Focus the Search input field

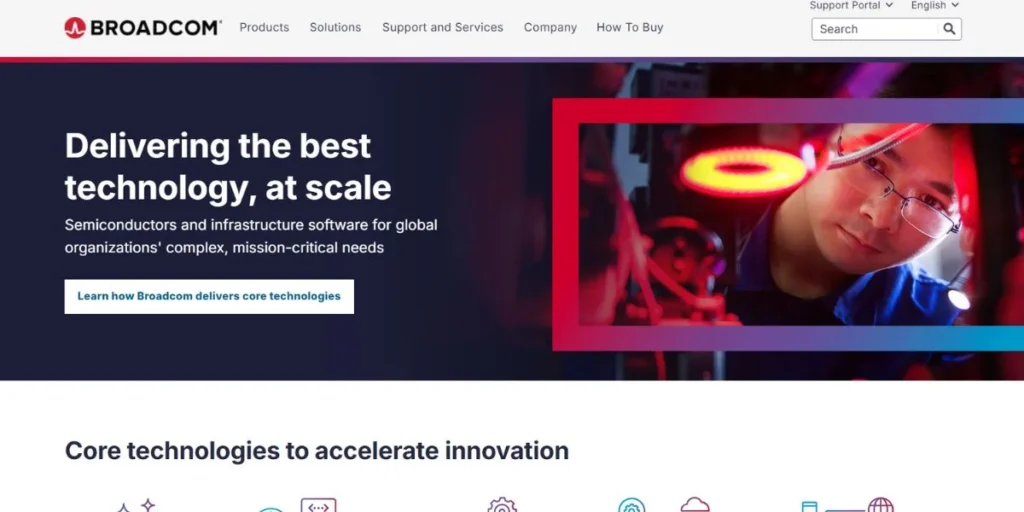click(875, 29)
